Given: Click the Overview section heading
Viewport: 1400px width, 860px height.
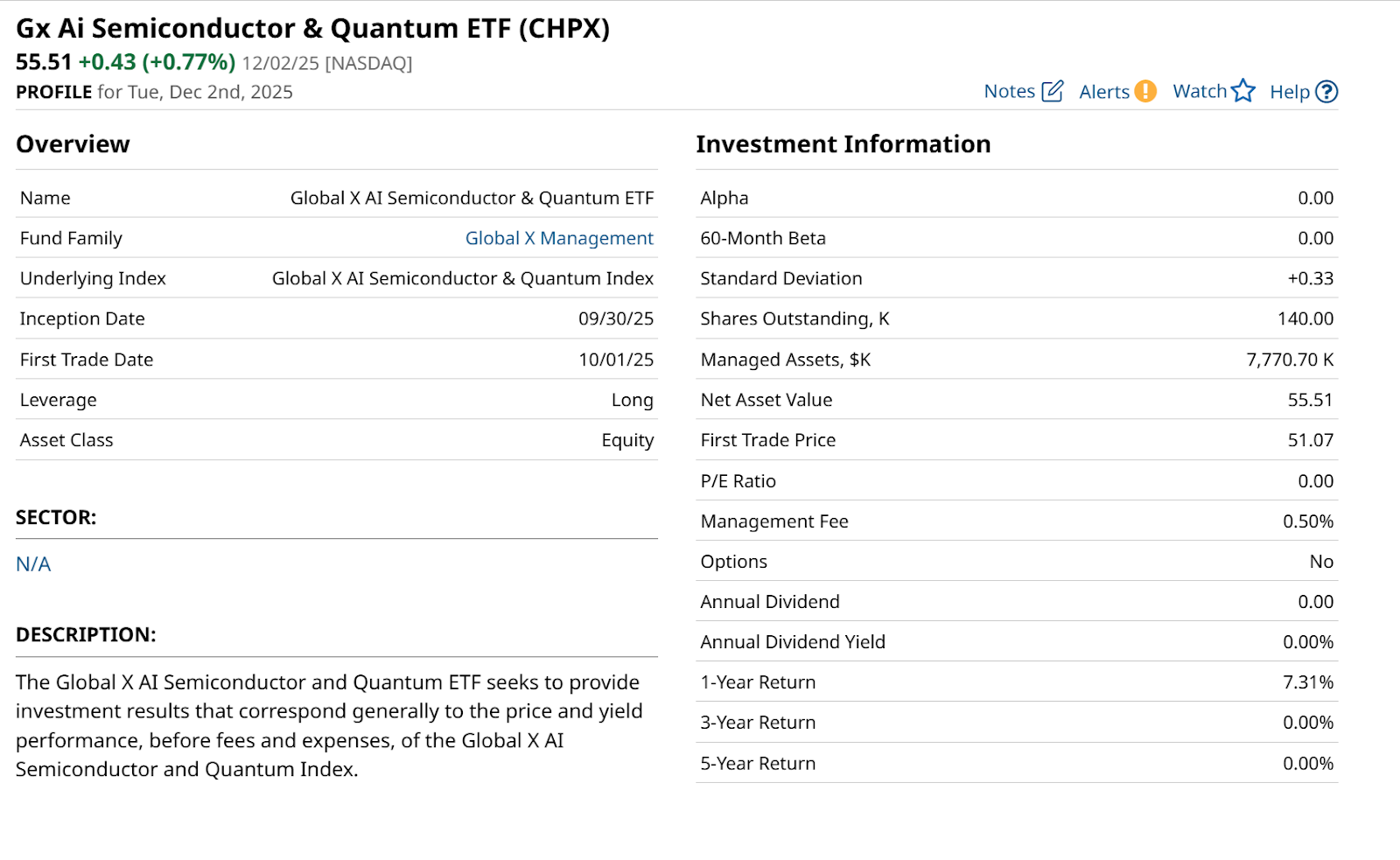Looking at the screenshot, I should [73, 143].
